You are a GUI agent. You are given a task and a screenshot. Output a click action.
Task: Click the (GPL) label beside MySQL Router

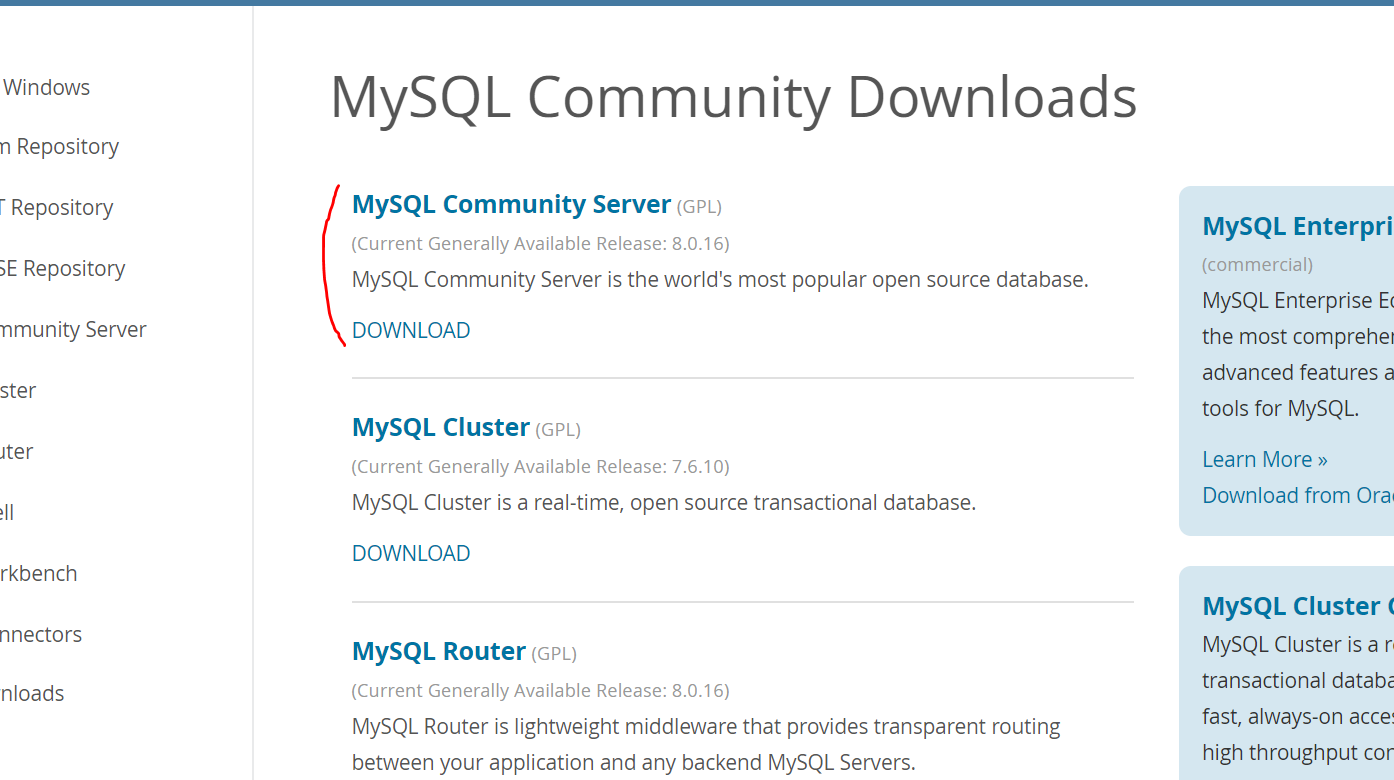pos(554,653)
